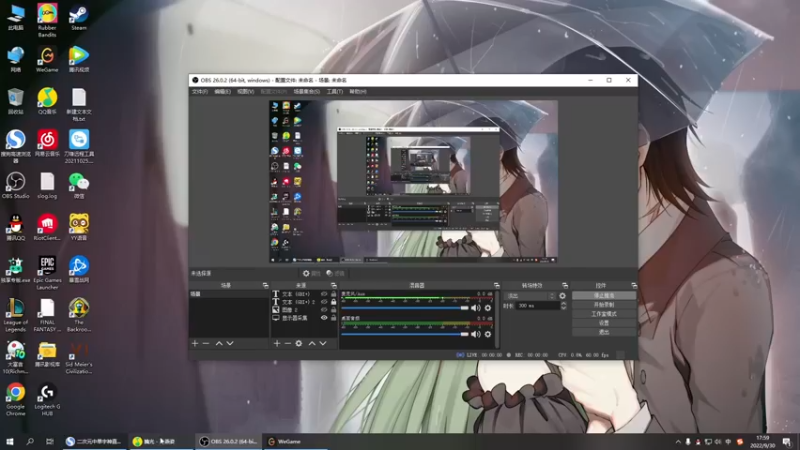This screenshot has height=450, width=800.
Task: Toggle lock of 文本 (GDI+) 2 source
Action: (x=334, y=302)
